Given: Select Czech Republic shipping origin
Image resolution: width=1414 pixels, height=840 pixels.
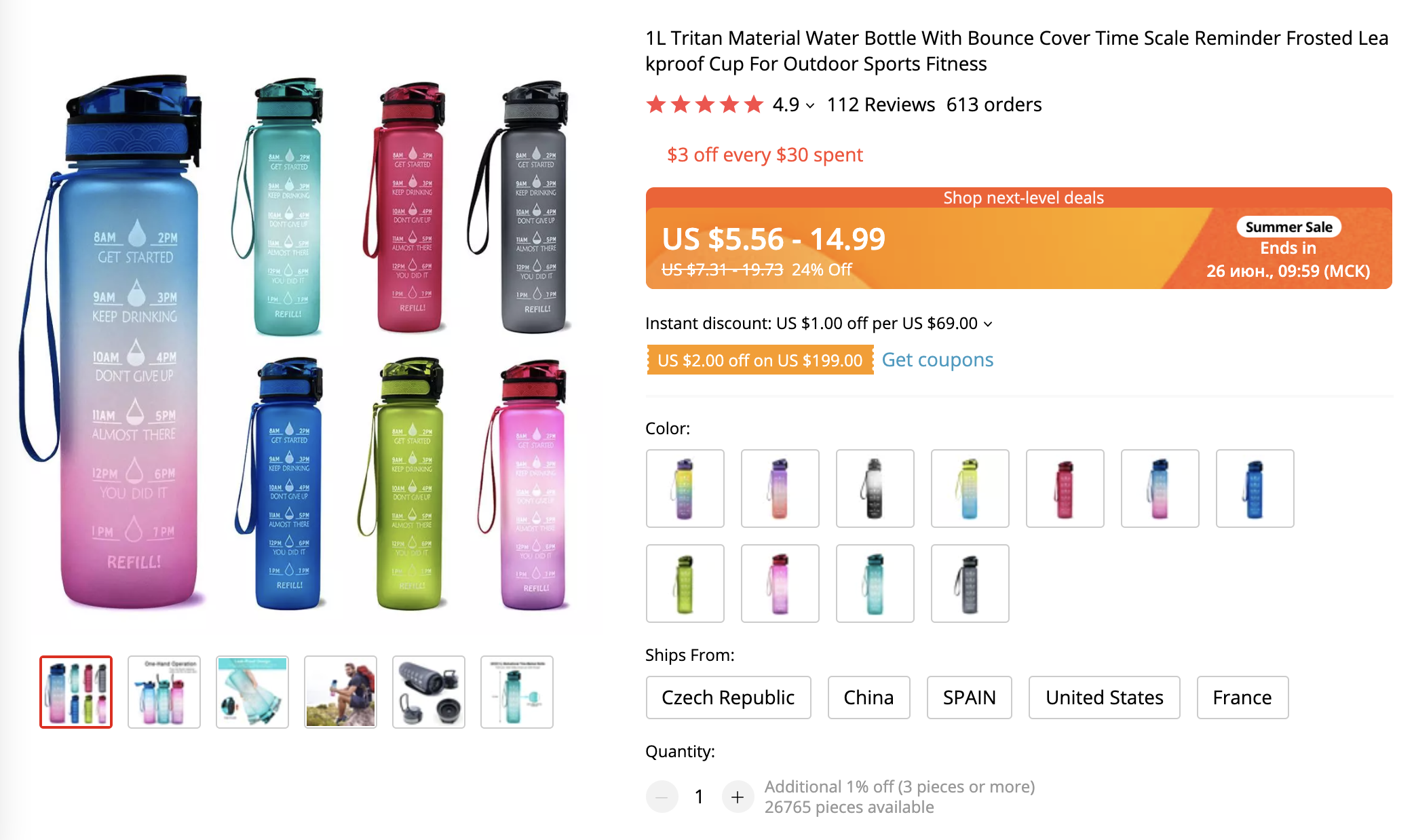Looking at the screenshot, I should click(x=728, y=698).
